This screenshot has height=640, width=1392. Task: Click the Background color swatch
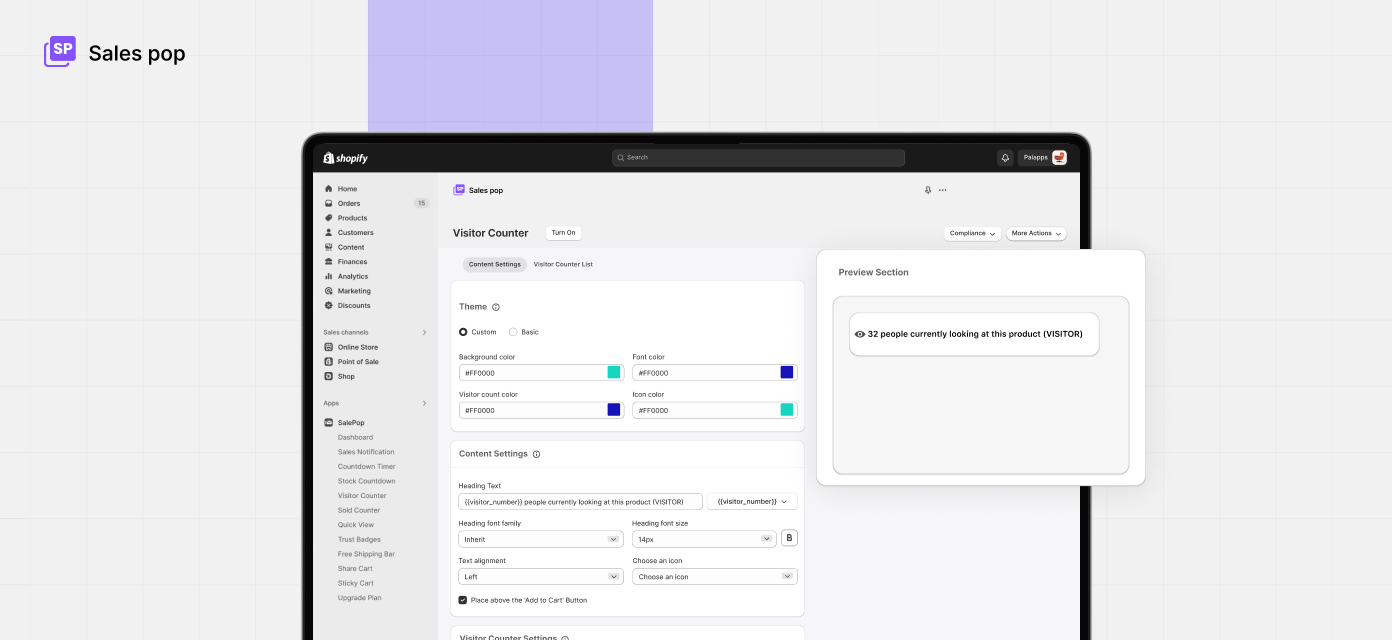tap(614, 372)
